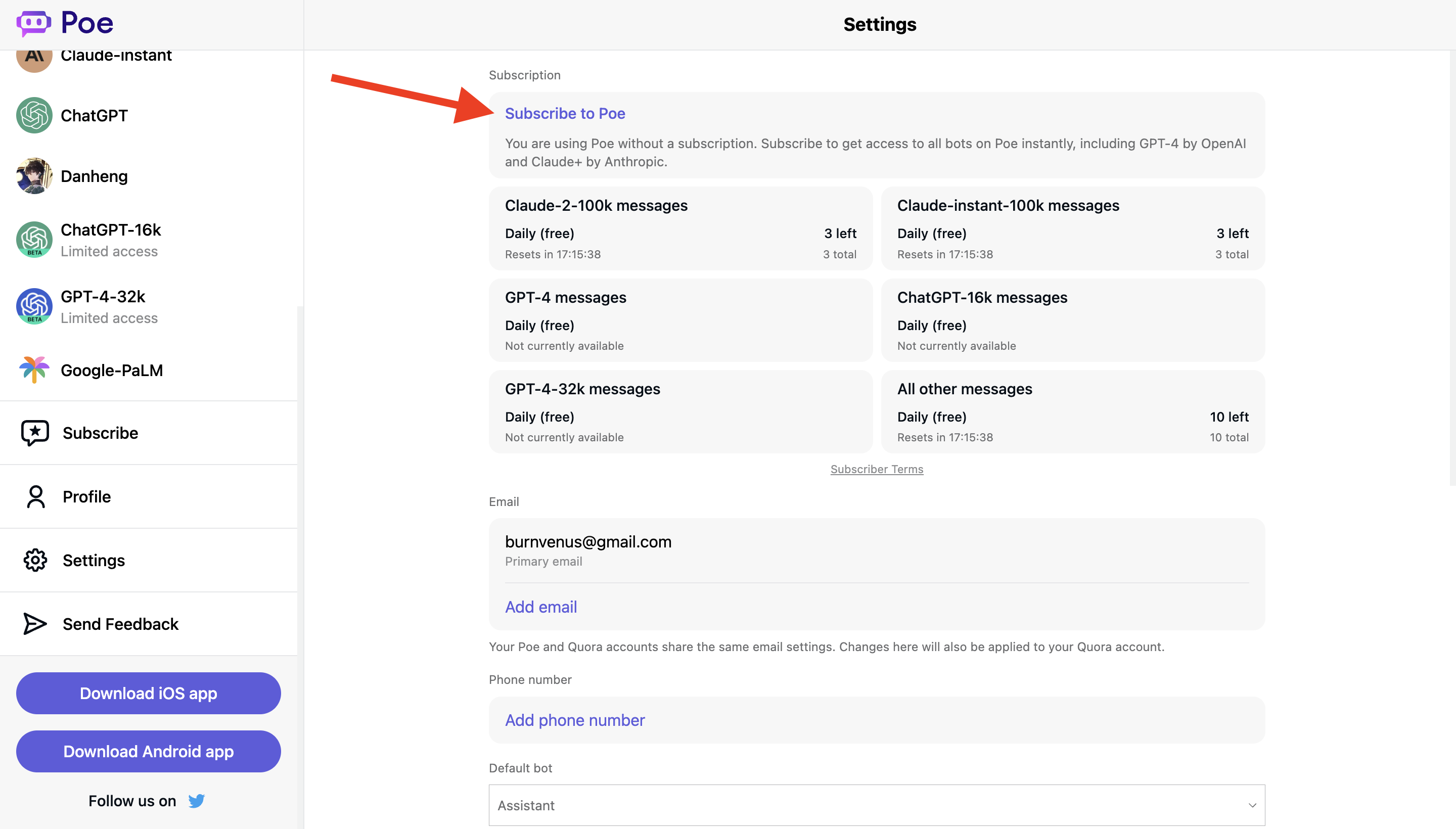Click Add email
The image size is (1456, 829).
coord(540,607)
